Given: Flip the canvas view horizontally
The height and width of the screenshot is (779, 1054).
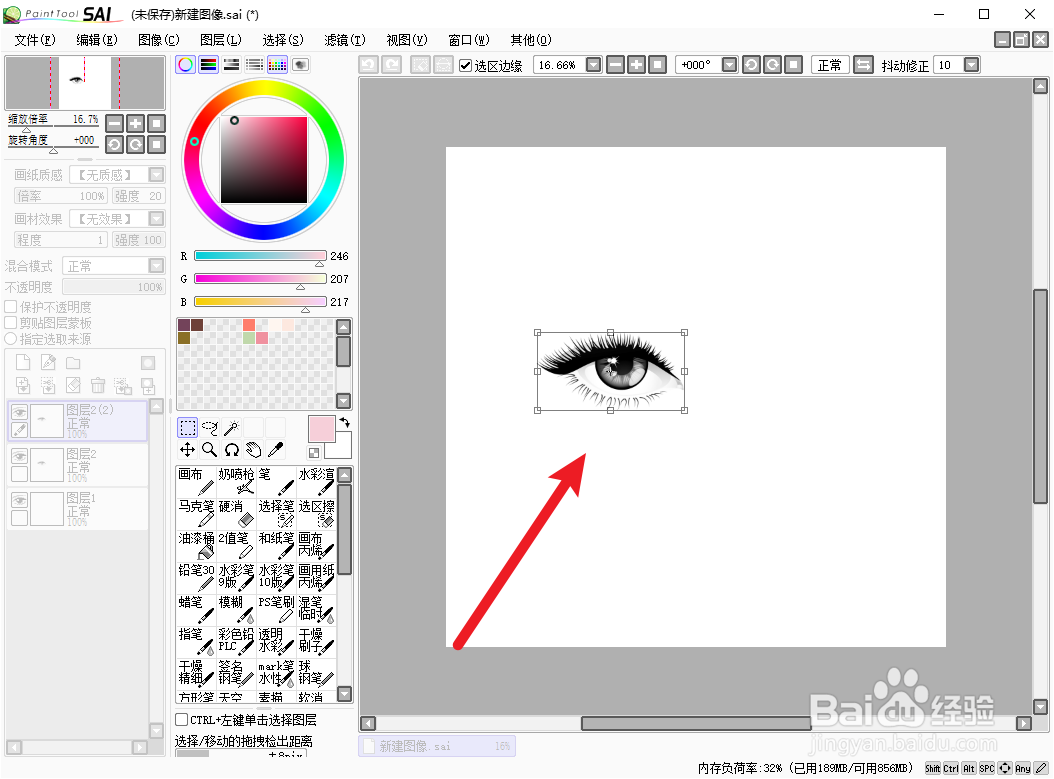Looking at the screenshot, I should click(864, 65).
